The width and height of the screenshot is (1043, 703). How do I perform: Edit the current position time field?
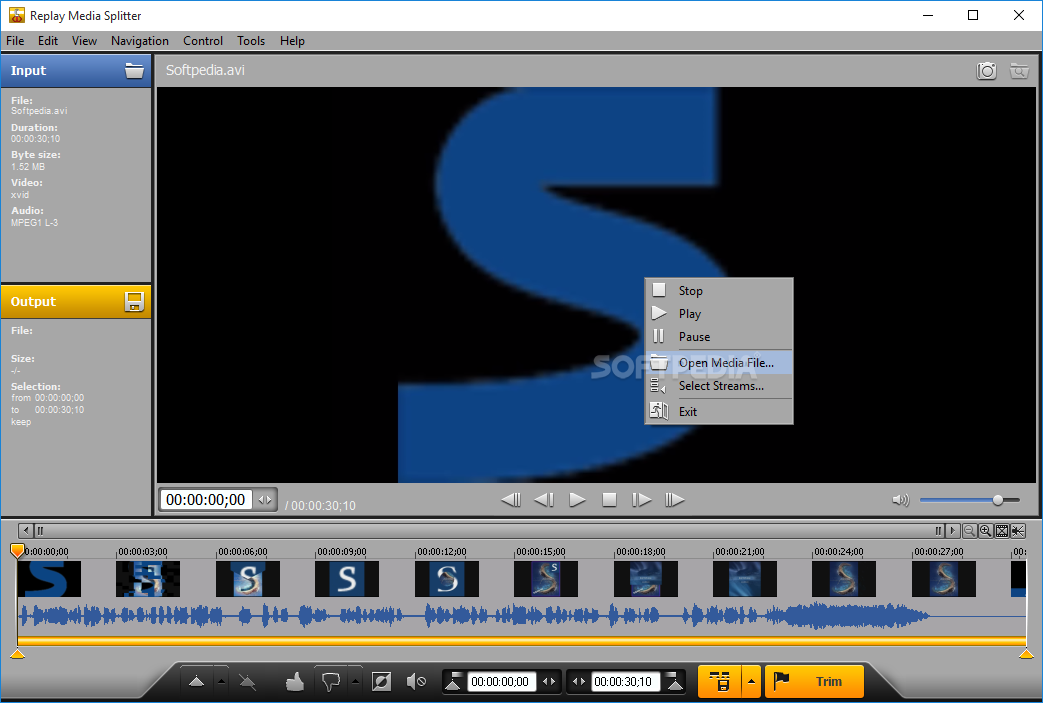point(206,499)
